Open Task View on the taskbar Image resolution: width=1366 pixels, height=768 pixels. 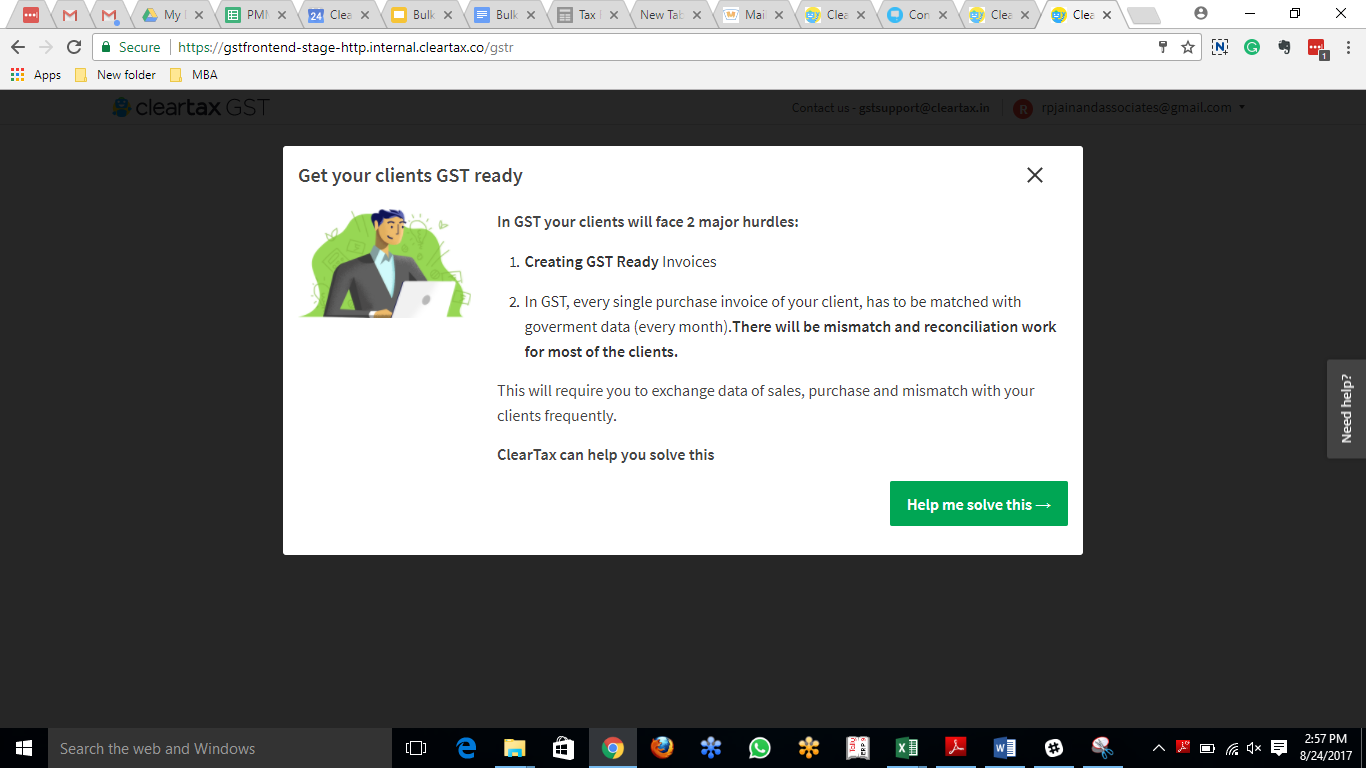tap(416, 748)
